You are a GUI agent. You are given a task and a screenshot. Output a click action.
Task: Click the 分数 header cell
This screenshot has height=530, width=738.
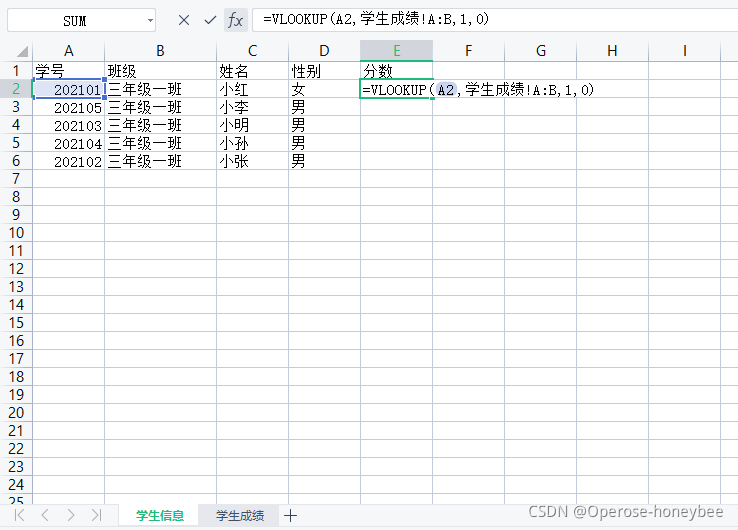396,71
